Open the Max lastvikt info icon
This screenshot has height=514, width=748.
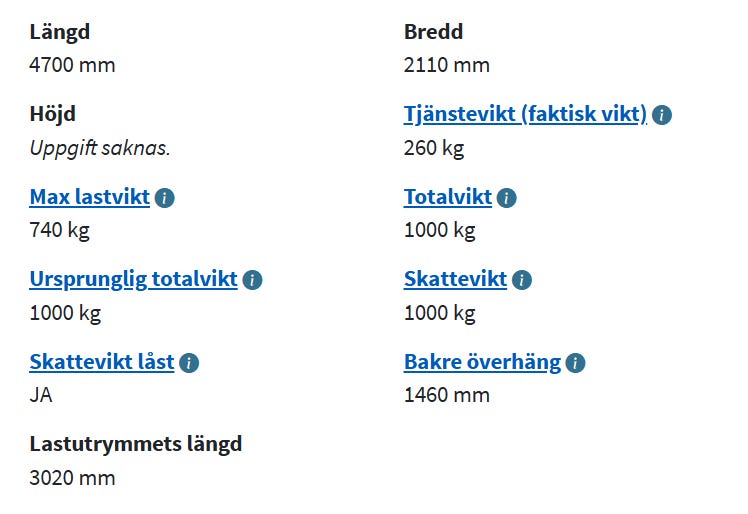pyautogui.click(x=165, y=198)
